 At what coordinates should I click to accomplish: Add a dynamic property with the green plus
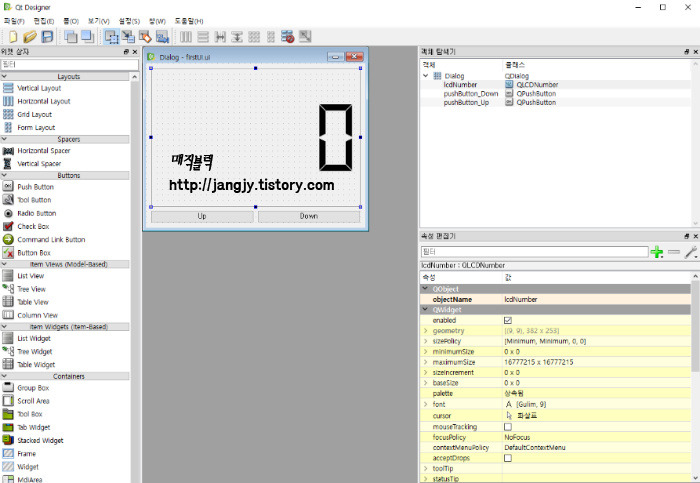657,252
